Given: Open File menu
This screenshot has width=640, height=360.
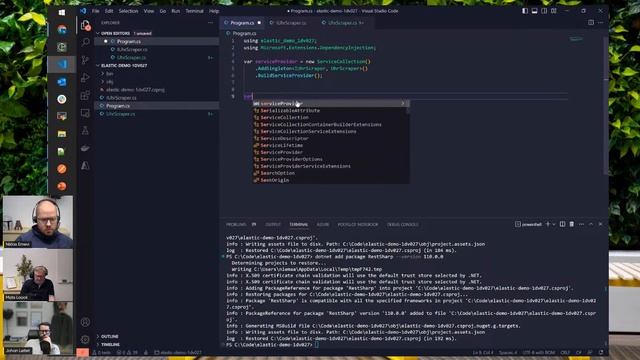Looking at the screenshot, I should coord(96,11).
